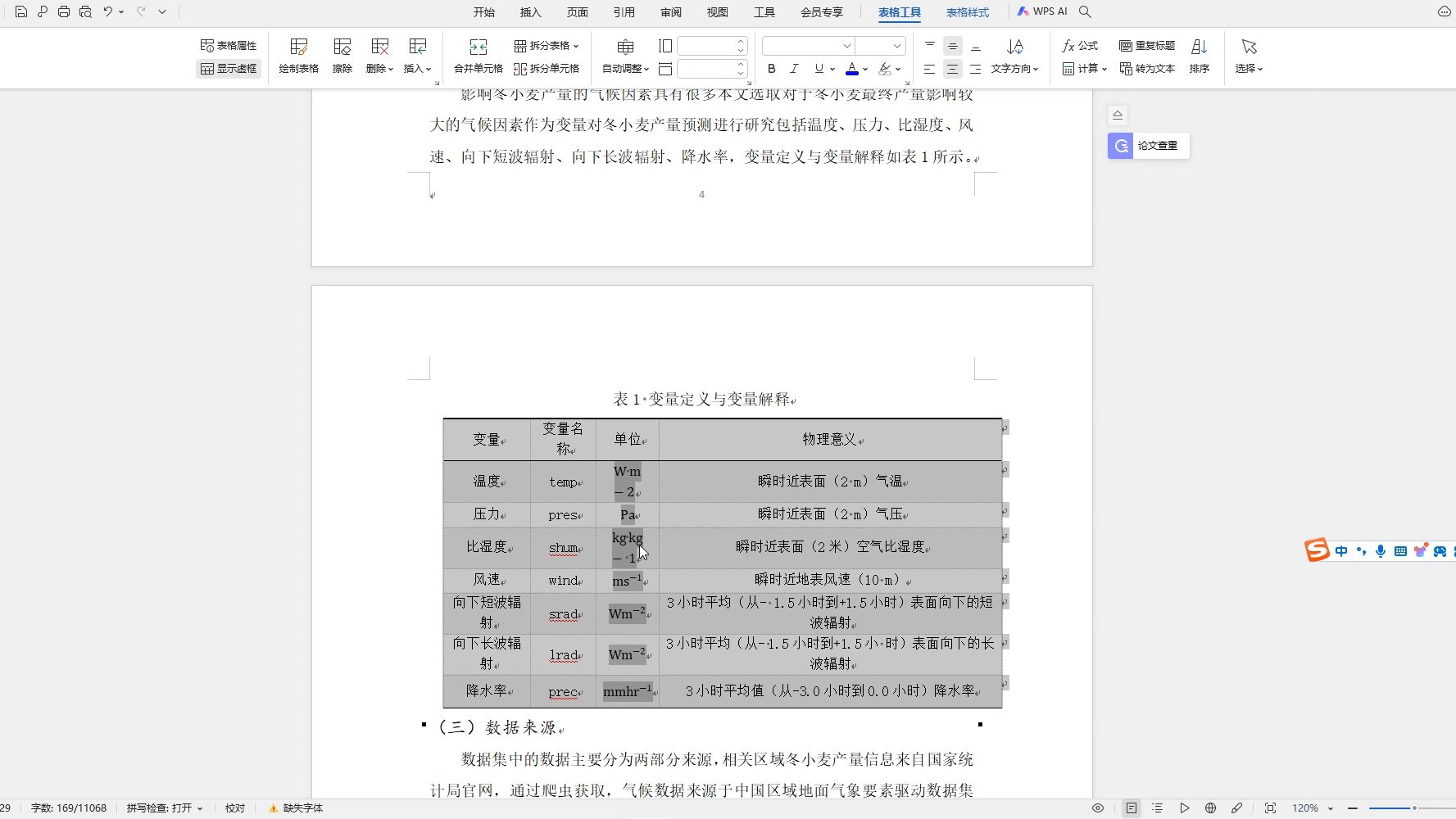Image resolution: width=1456 pixels, height=819 pixels.
Task: Apply the highlight color tool
Action: coord(885,69)
